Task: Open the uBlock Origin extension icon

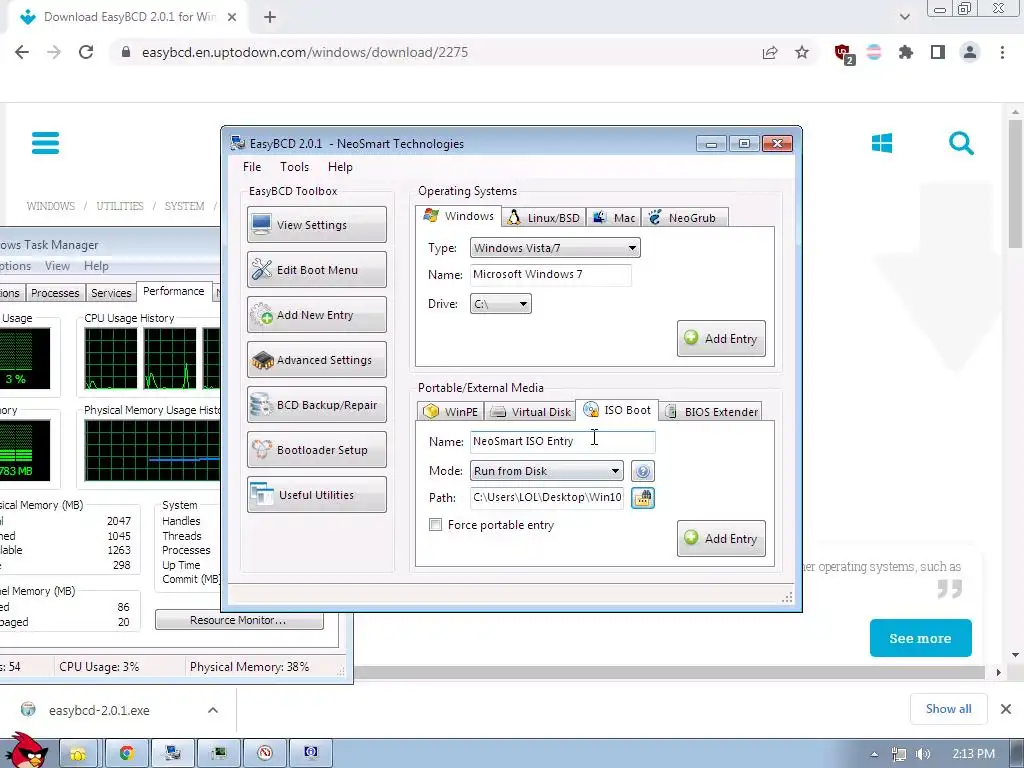Action: 844,53
